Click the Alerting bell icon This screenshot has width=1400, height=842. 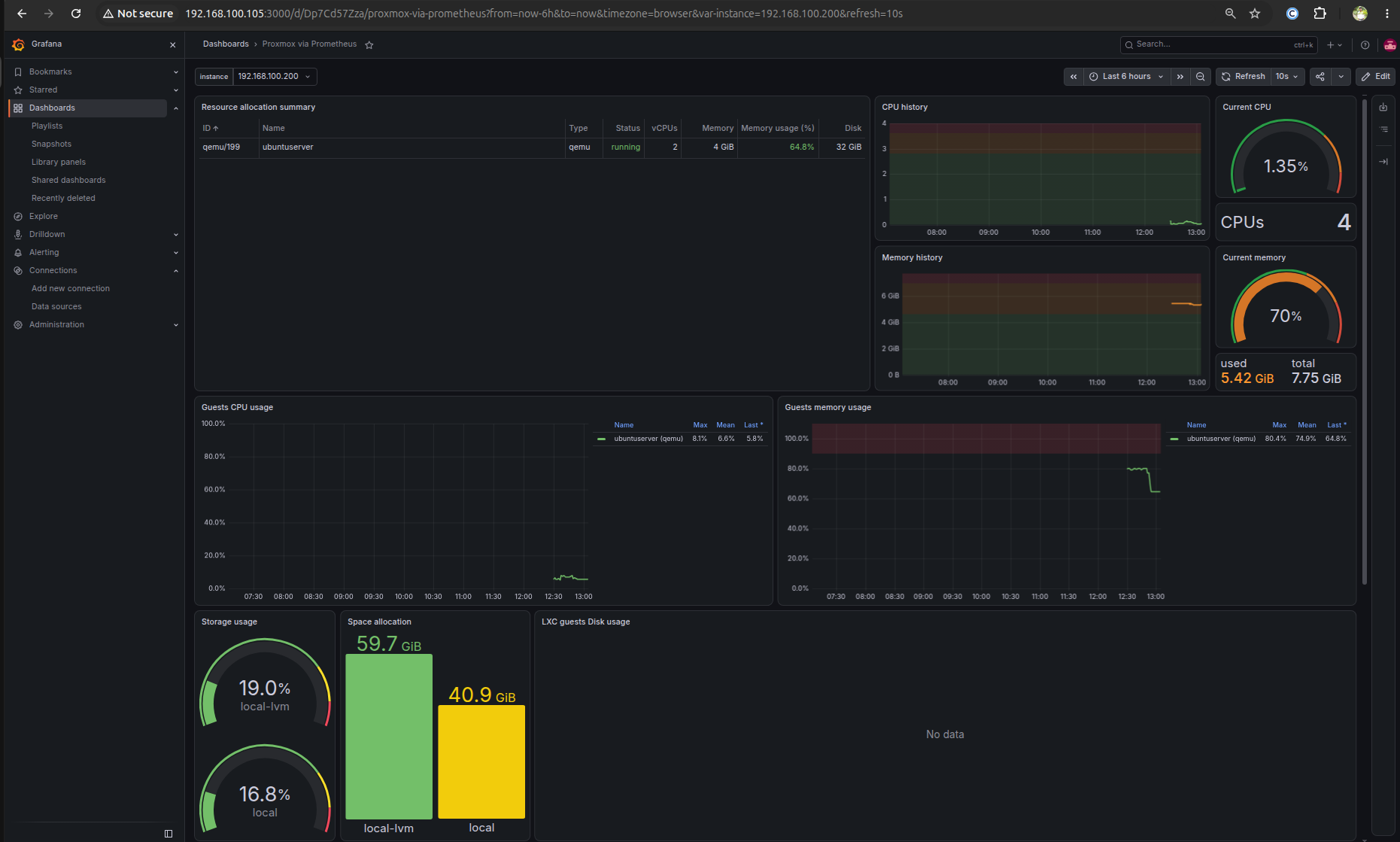point(18,253)
